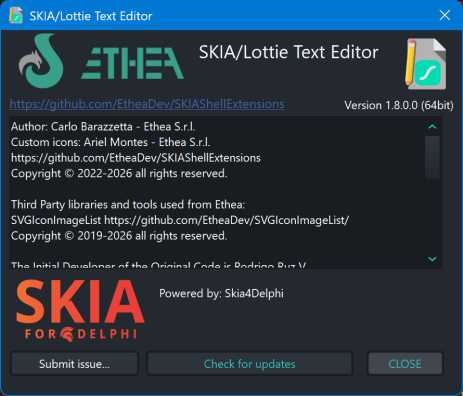Click the Spartan helmet in Delphi logo
The image size is (463, 396).
click(67, 334)
